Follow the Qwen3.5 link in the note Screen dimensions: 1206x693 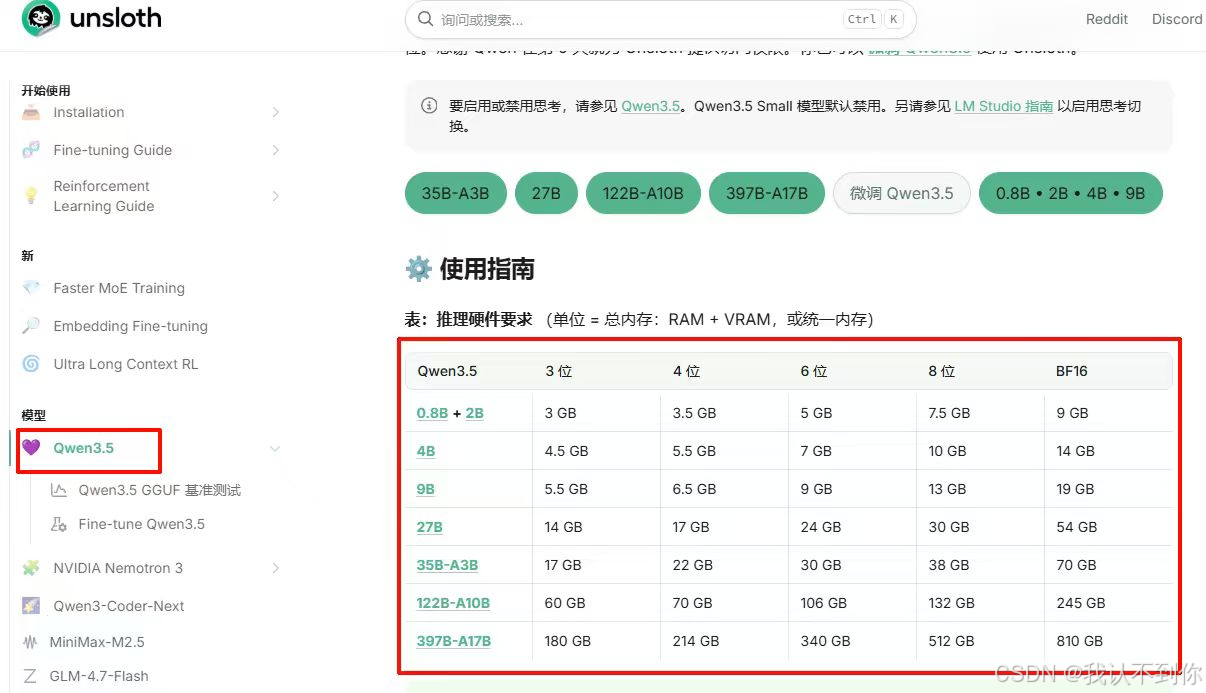pos(651,106)
